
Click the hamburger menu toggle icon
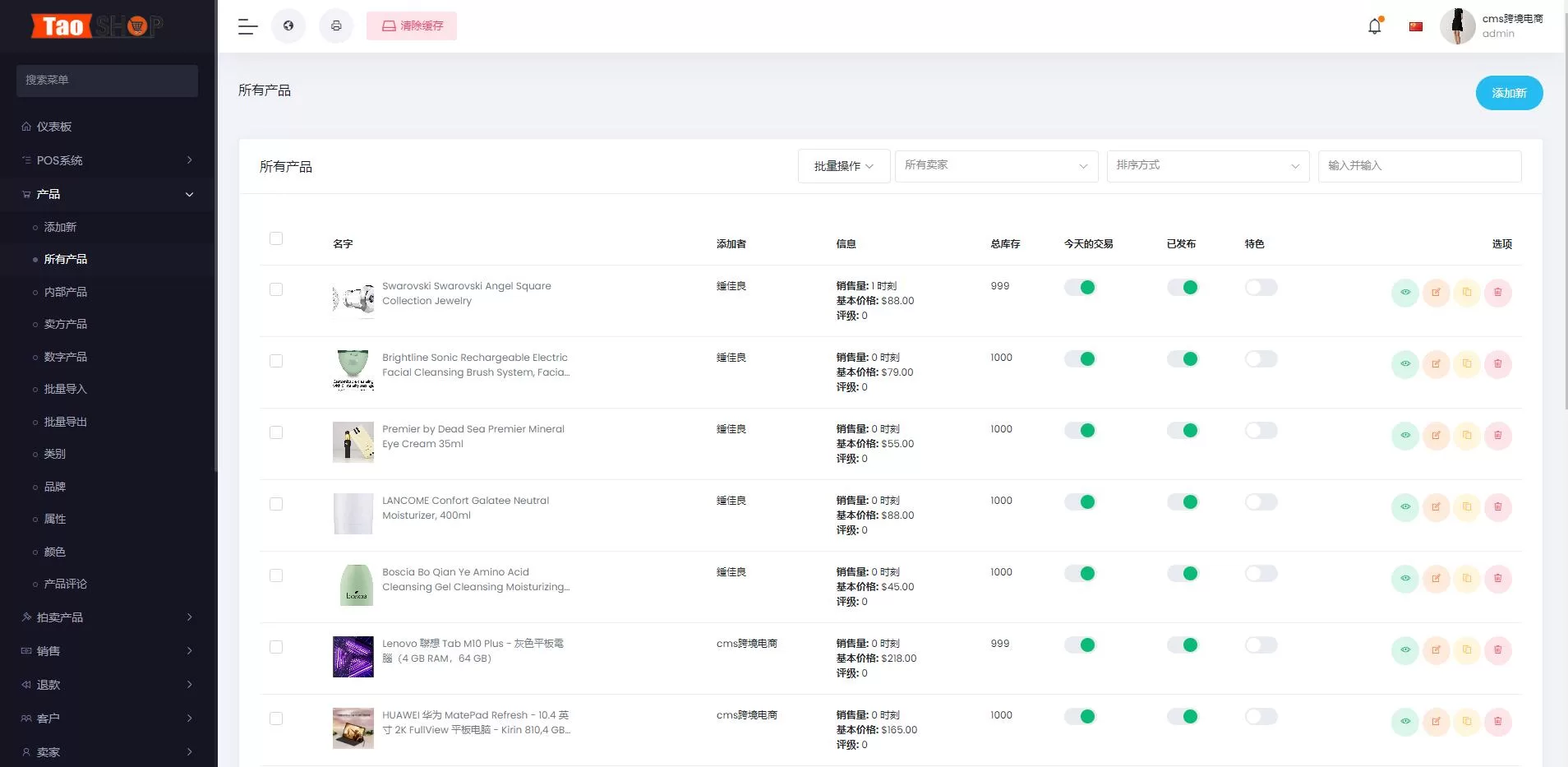tap(247, 25)
